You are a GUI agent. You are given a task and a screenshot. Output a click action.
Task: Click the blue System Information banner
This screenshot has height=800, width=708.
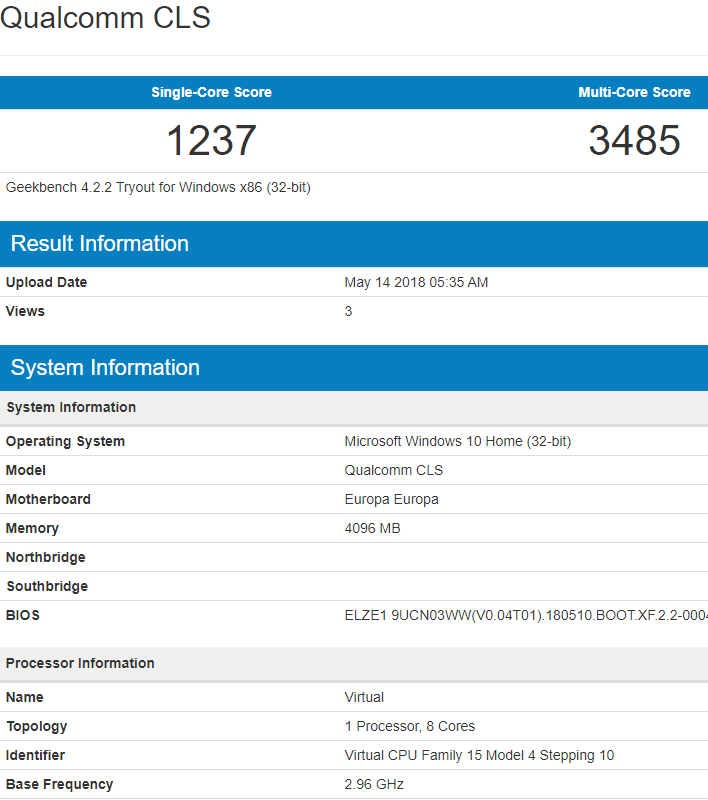click(354, 368)
